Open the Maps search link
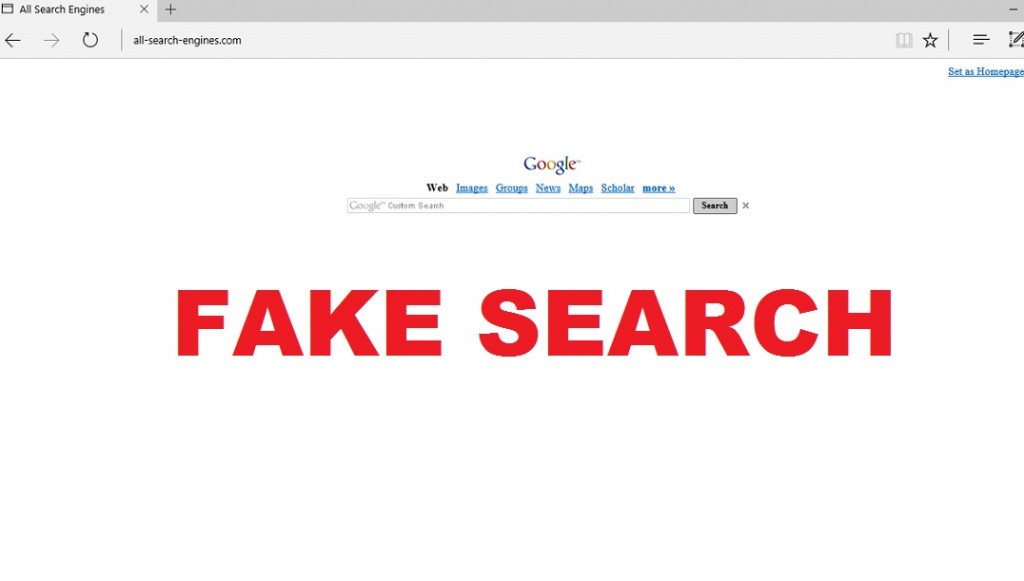The height and width of the screenshot is (581, 1024). [581, 188]
